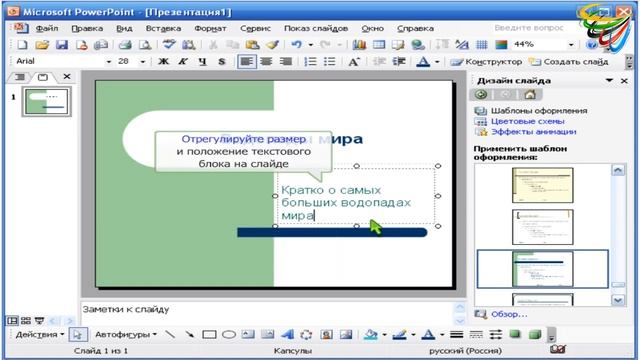
Task: Select the yellow design template thumbnail
Action: tap(542, 185)
